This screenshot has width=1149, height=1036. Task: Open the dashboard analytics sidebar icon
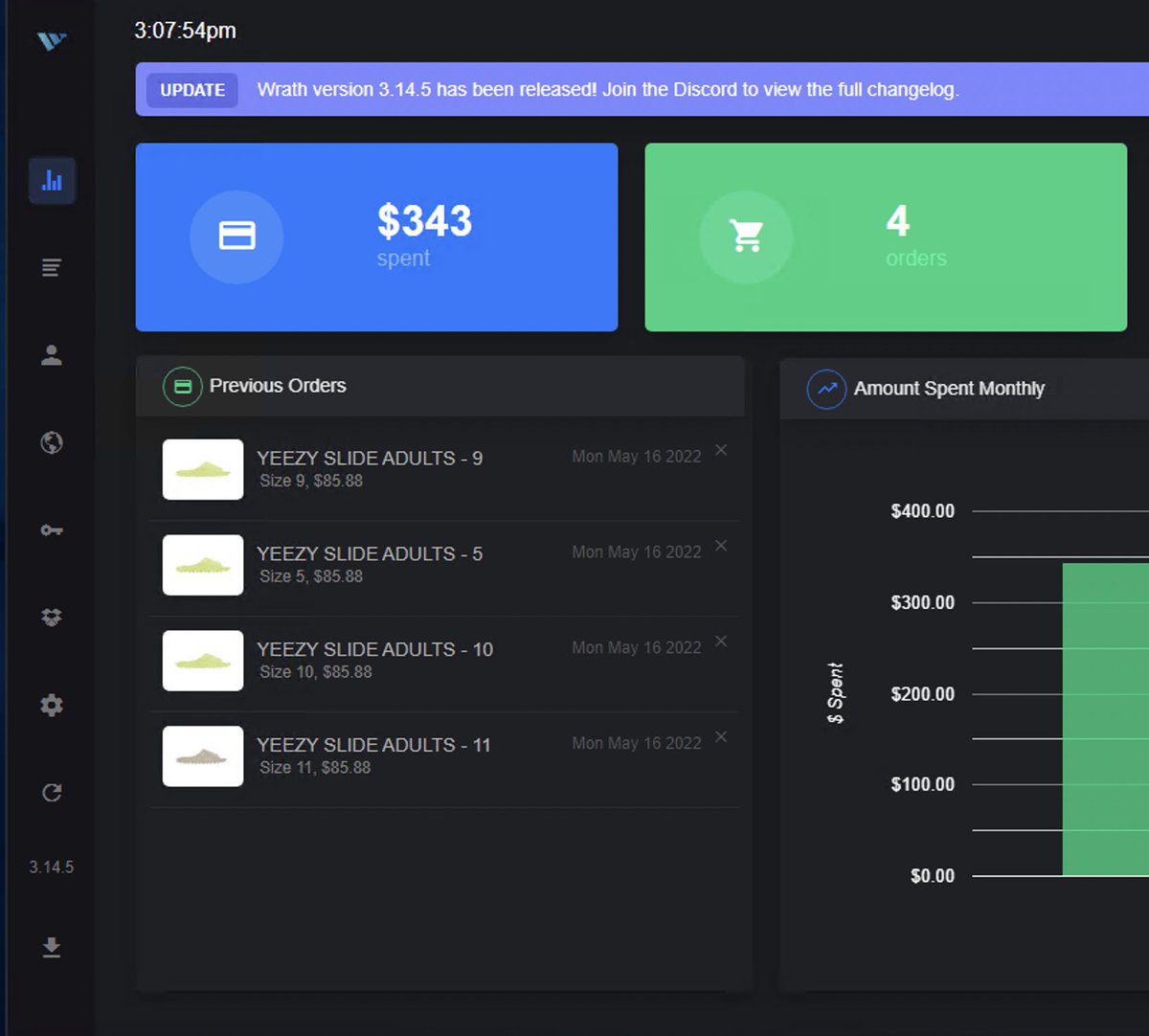coord(52,181)
